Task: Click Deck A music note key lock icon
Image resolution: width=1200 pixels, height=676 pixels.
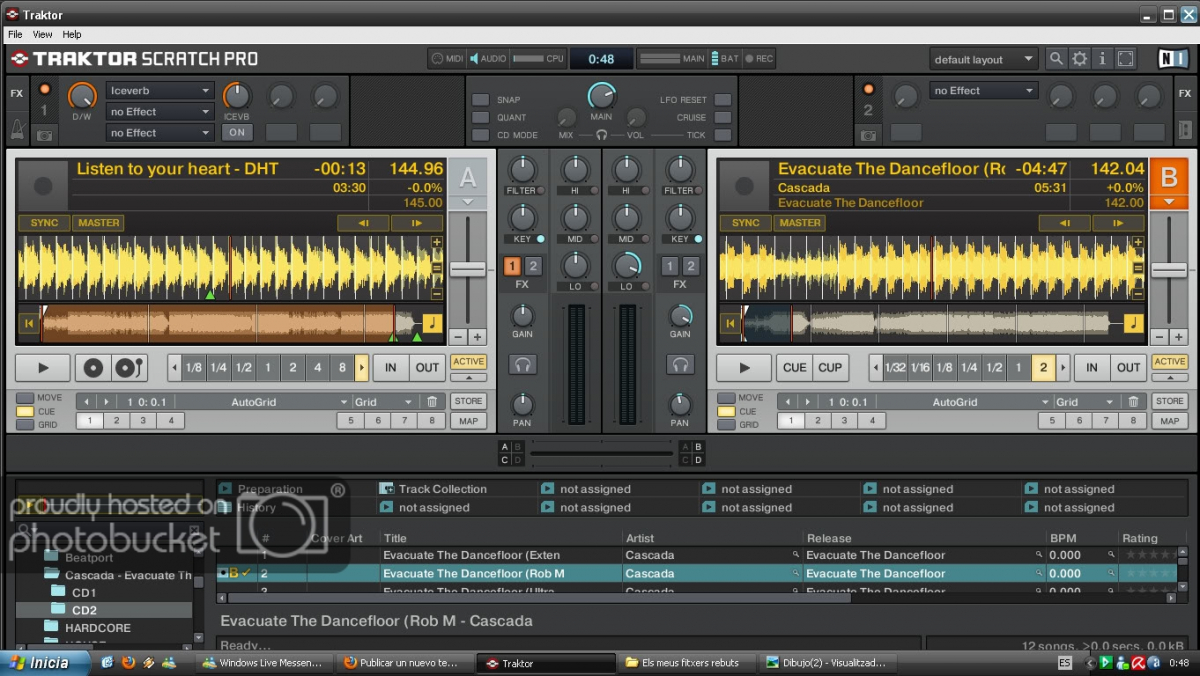Action: pyautogui.click(x=433, y=323)
